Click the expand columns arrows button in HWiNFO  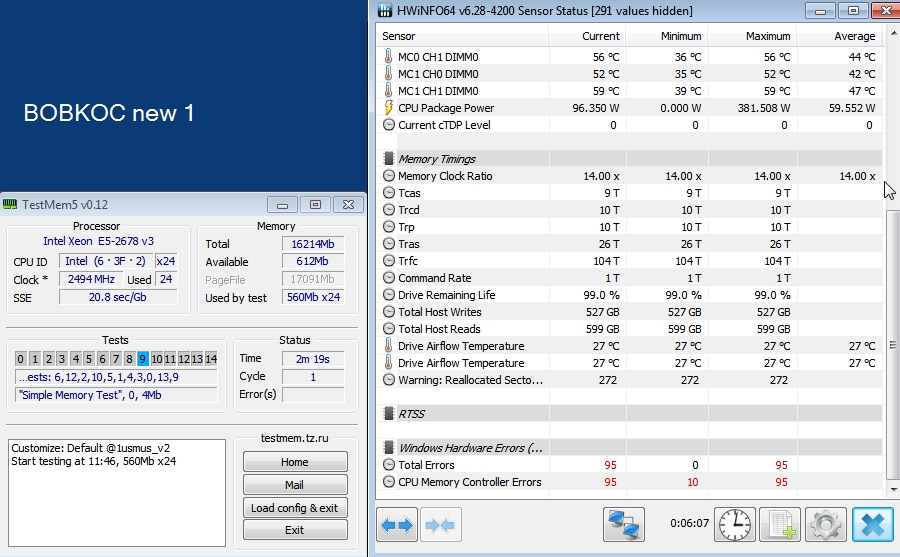397,525
